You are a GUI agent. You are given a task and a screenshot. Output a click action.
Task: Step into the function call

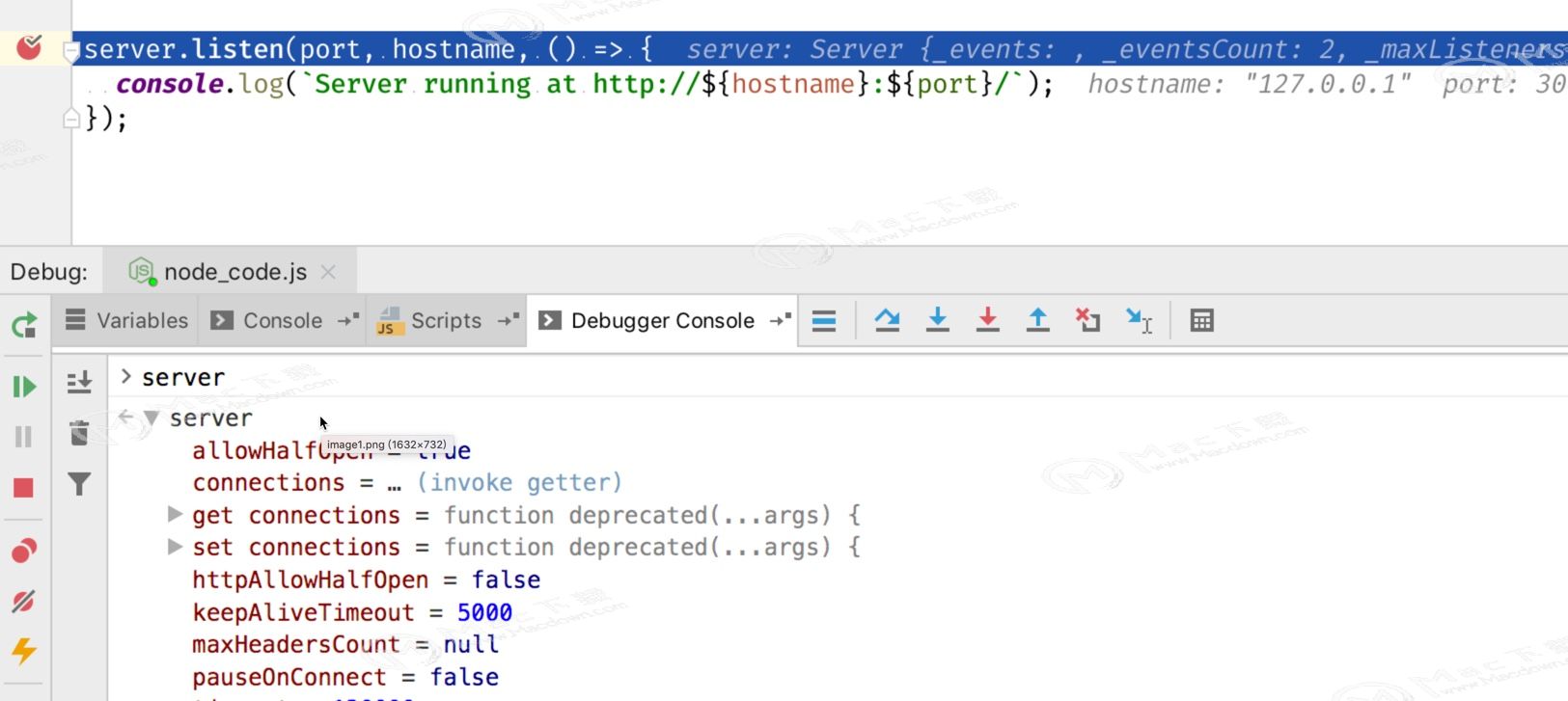click(x=937, y=320)
